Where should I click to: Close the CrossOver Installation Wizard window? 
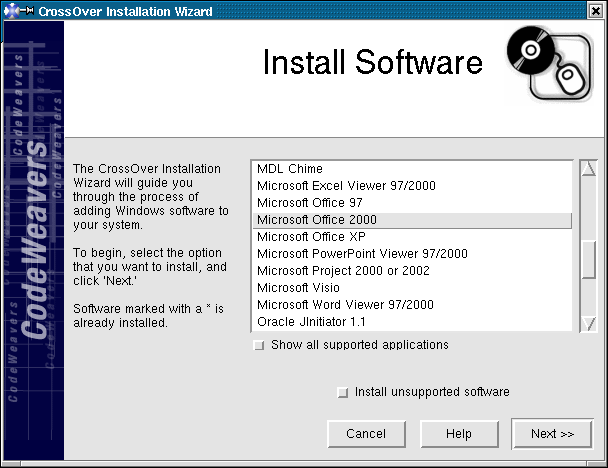(596, 10)
